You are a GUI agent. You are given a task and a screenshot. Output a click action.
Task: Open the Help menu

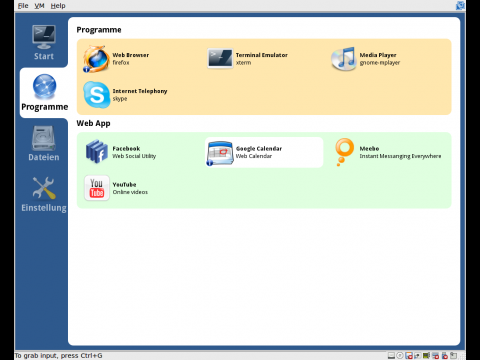pyautogui.click(x=58, y=6)
